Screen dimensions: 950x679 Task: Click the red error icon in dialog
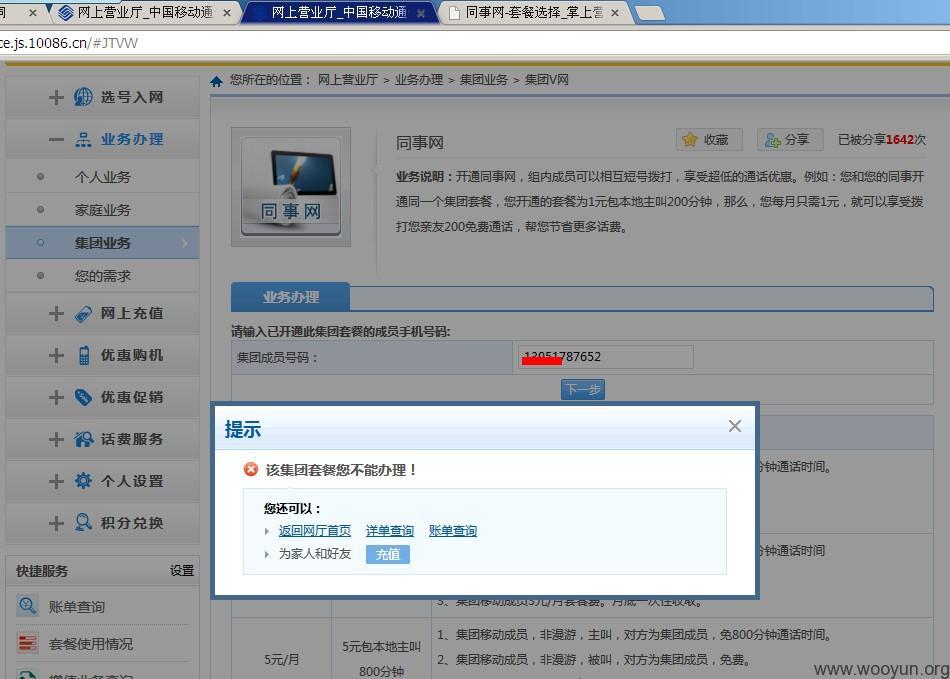click(250, 469)
